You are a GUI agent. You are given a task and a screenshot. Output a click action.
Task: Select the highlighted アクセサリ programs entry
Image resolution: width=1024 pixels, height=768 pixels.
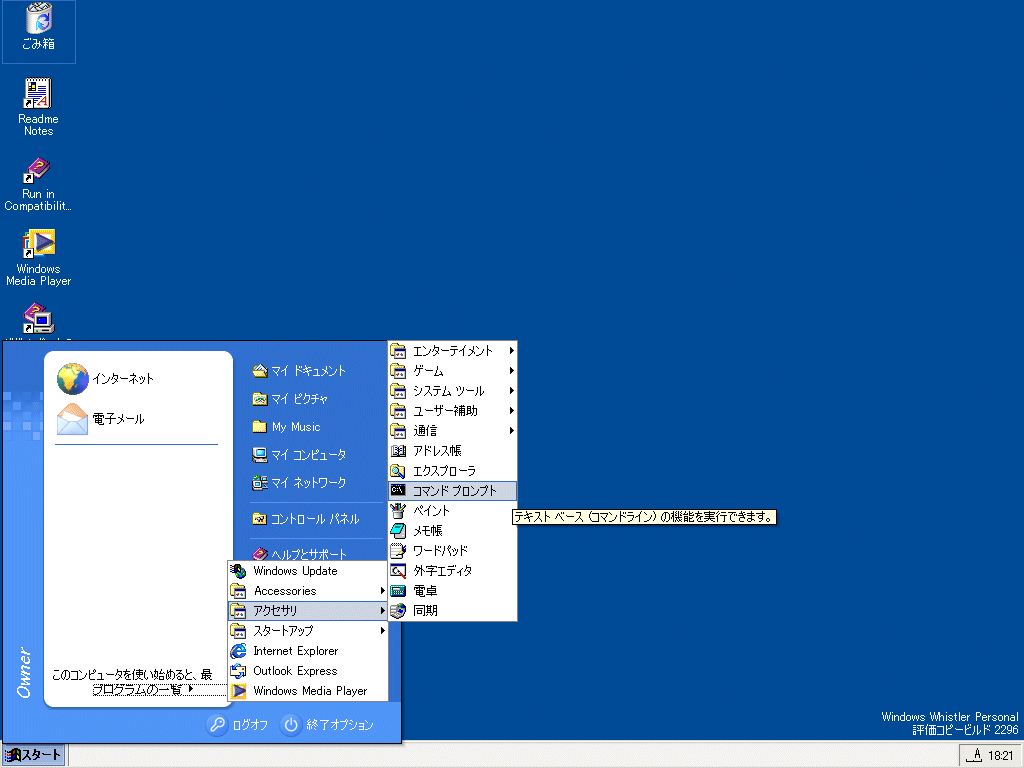(308, 611)
